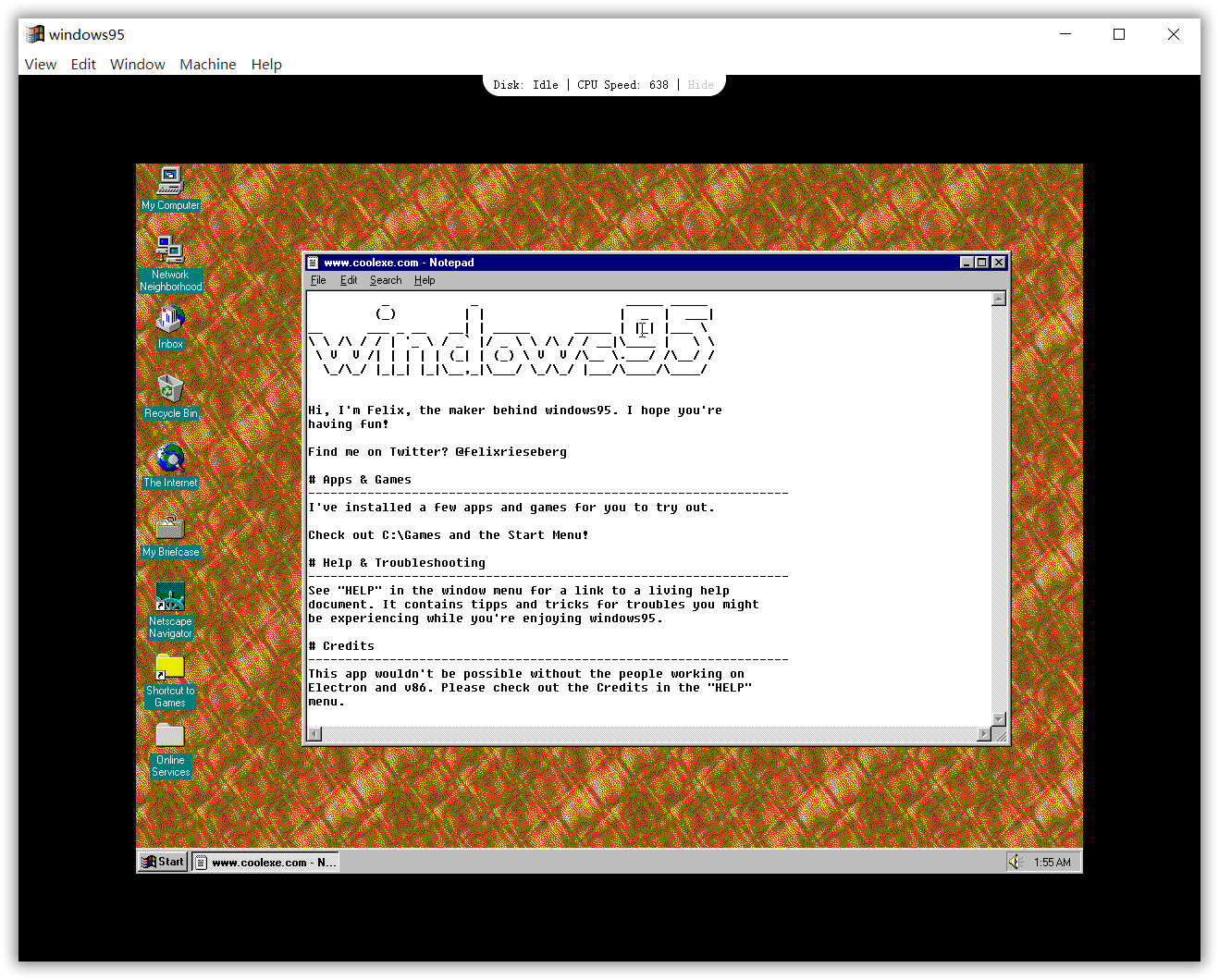Click Notepad's horizontal scrollbar left arrow

click(x=314, y=733)
